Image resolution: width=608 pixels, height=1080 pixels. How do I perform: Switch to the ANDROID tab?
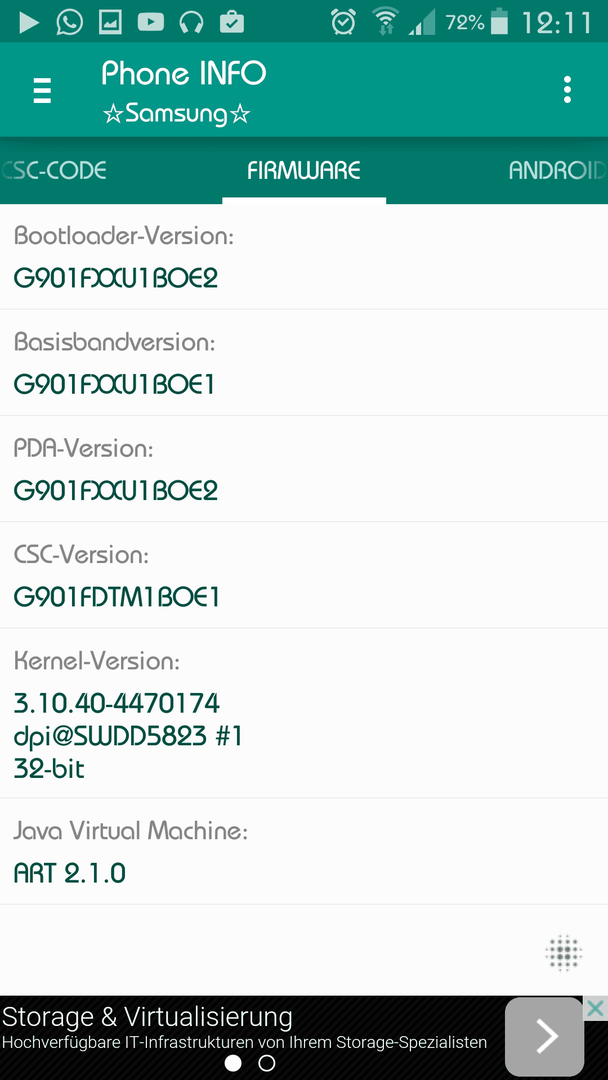(x=558, y=170)
